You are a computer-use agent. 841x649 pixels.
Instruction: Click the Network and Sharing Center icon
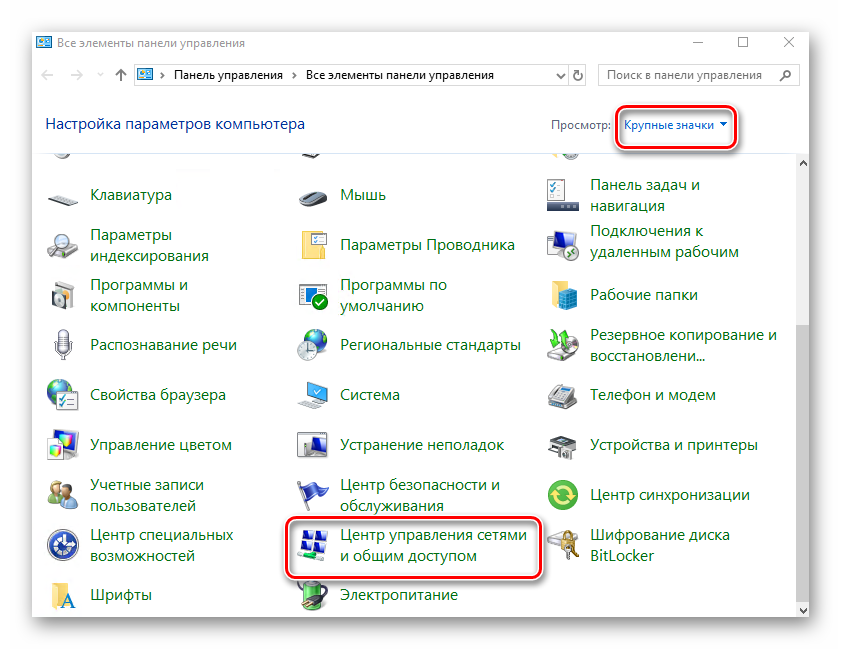pos(313,545)
